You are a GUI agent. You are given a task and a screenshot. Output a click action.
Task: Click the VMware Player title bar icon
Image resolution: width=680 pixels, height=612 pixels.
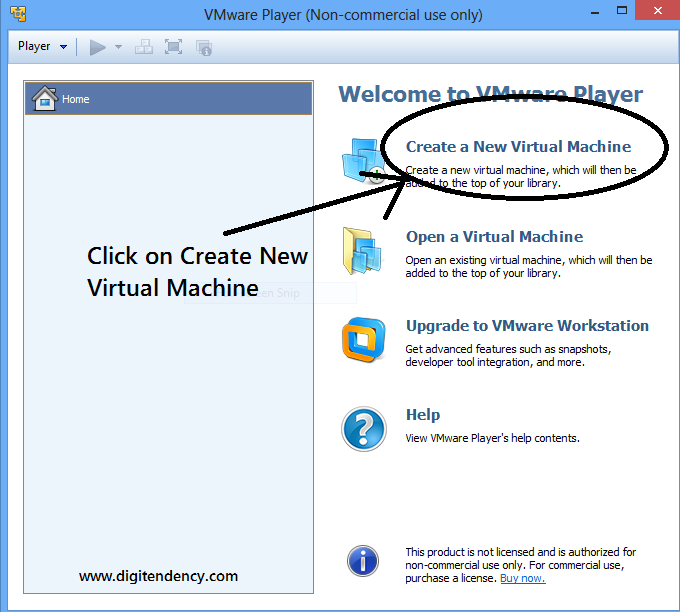point(18,14)
